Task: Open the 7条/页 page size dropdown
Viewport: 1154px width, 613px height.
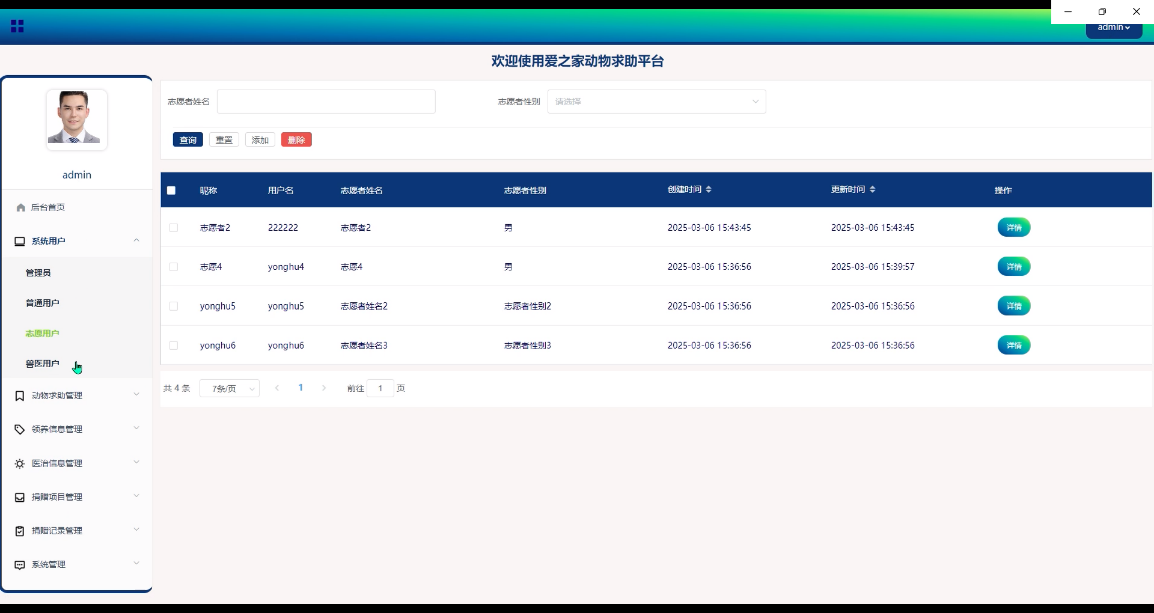Action: click(x=229, y=388)
